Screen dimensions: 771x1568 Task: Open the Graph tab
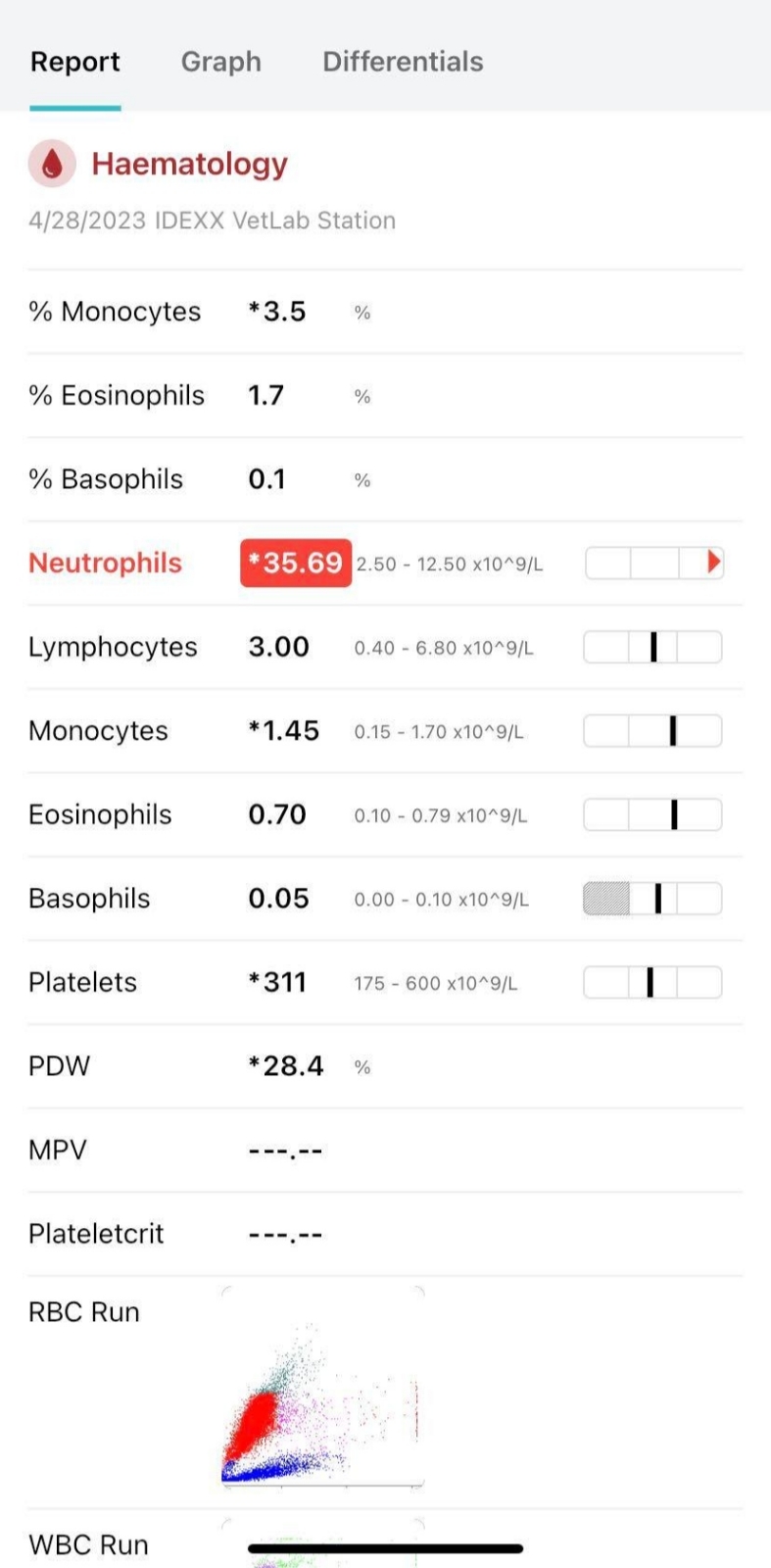(x=221, y=62)
